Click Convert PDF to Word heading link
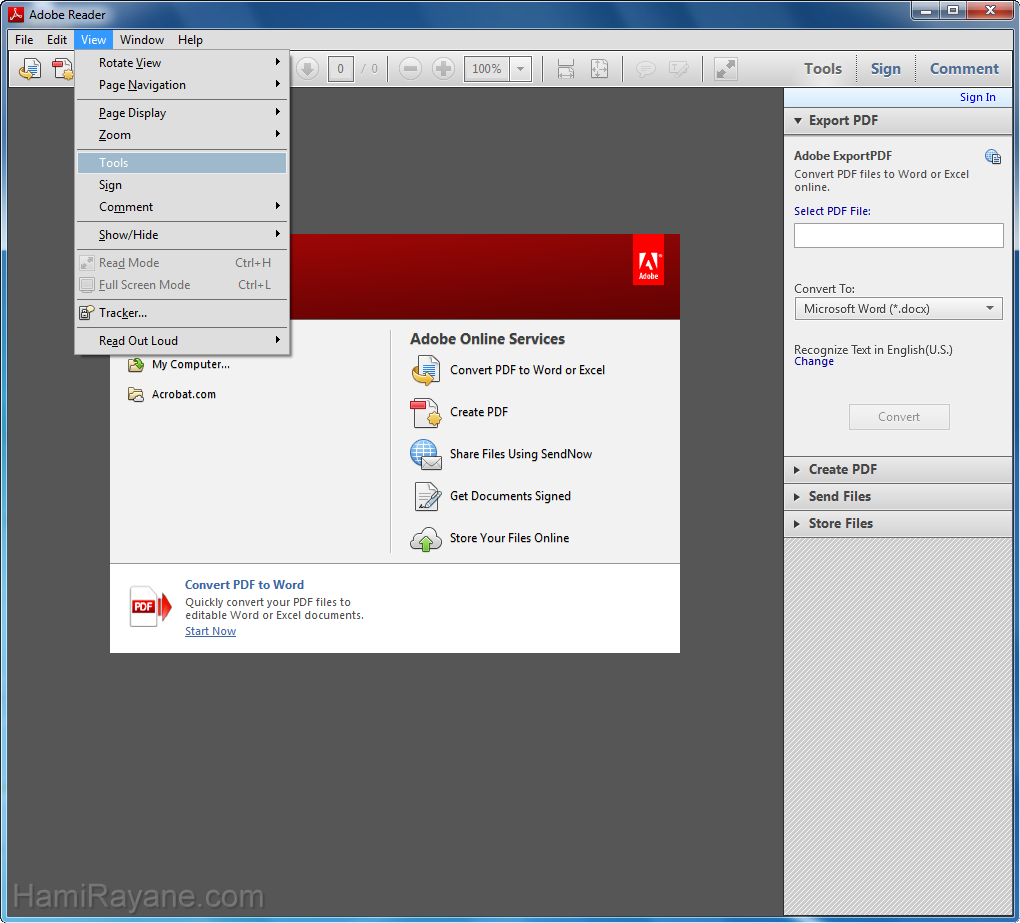 [244, 585]
